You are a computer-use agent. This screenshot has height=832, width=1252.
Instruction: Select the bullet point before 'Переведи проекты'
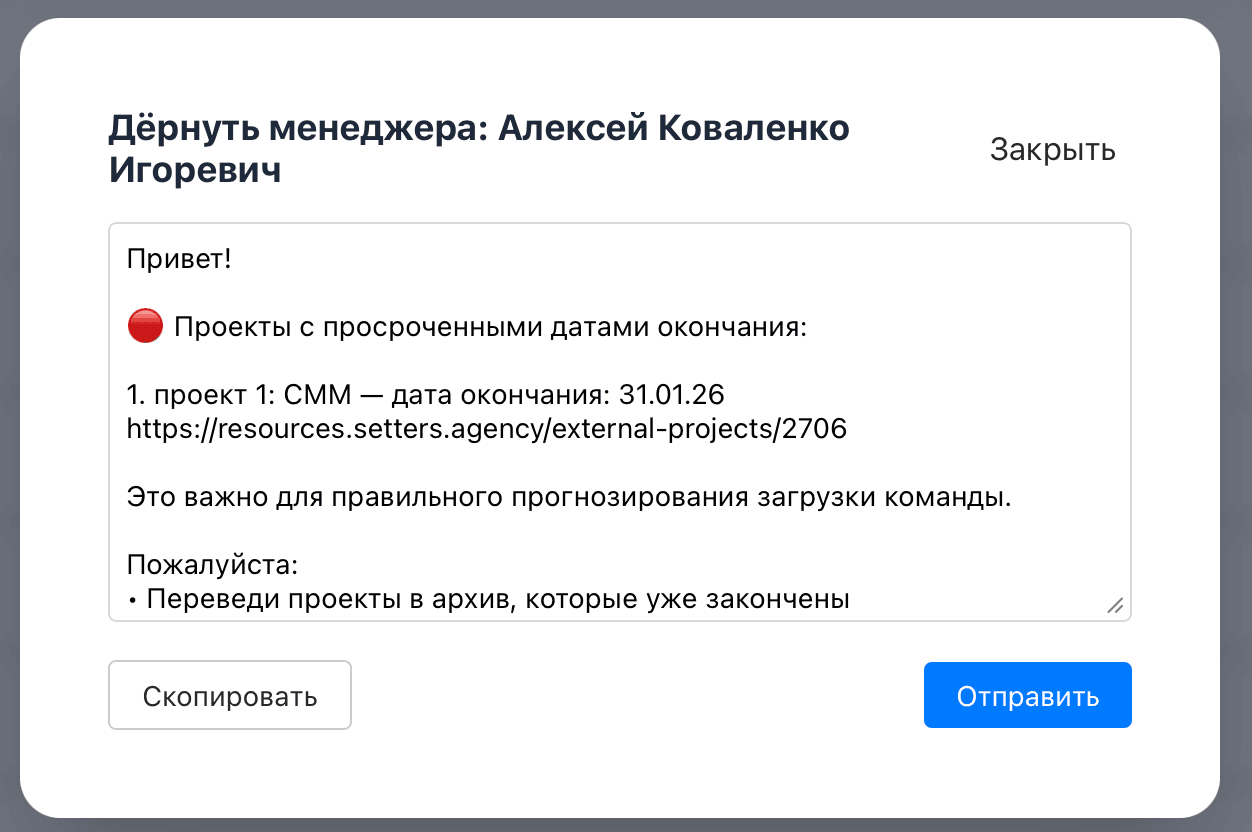point(134,598)
